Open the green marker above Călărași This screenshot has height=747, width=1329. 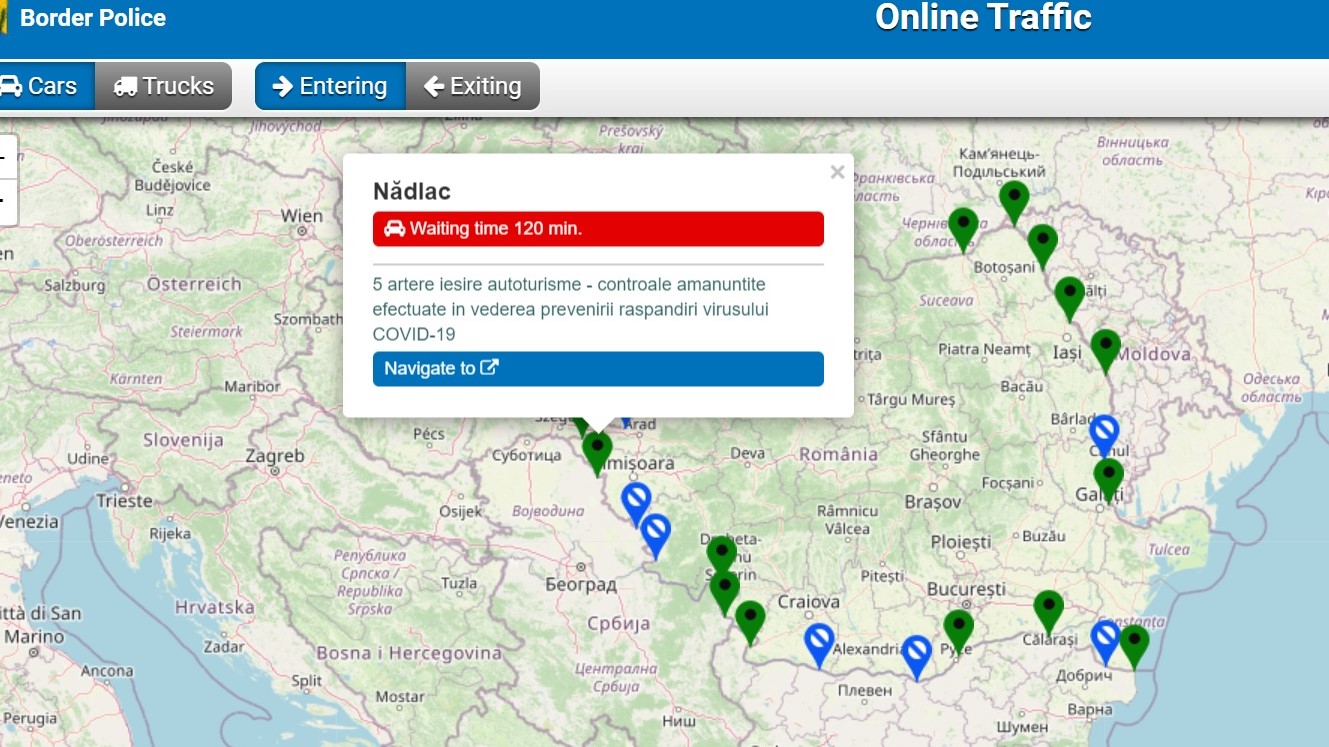pos(1048,608)
